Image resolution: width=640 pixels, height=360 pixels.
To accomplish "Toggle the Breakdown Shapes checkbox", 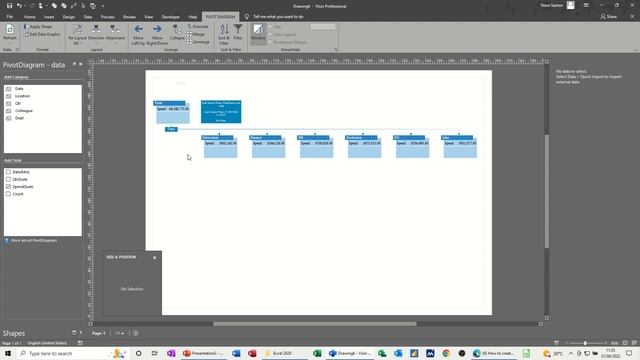I will 270,42.
